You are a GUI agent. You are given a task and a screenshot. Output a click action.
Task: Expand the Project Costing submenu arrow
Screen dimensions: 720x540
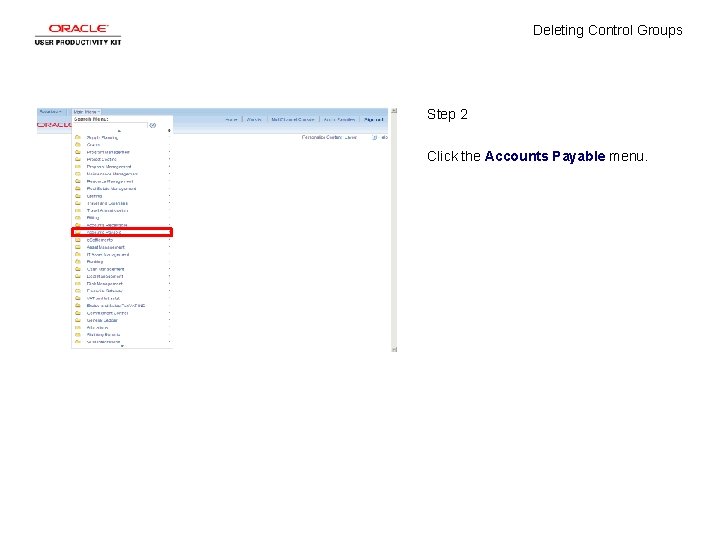point(169,159)
